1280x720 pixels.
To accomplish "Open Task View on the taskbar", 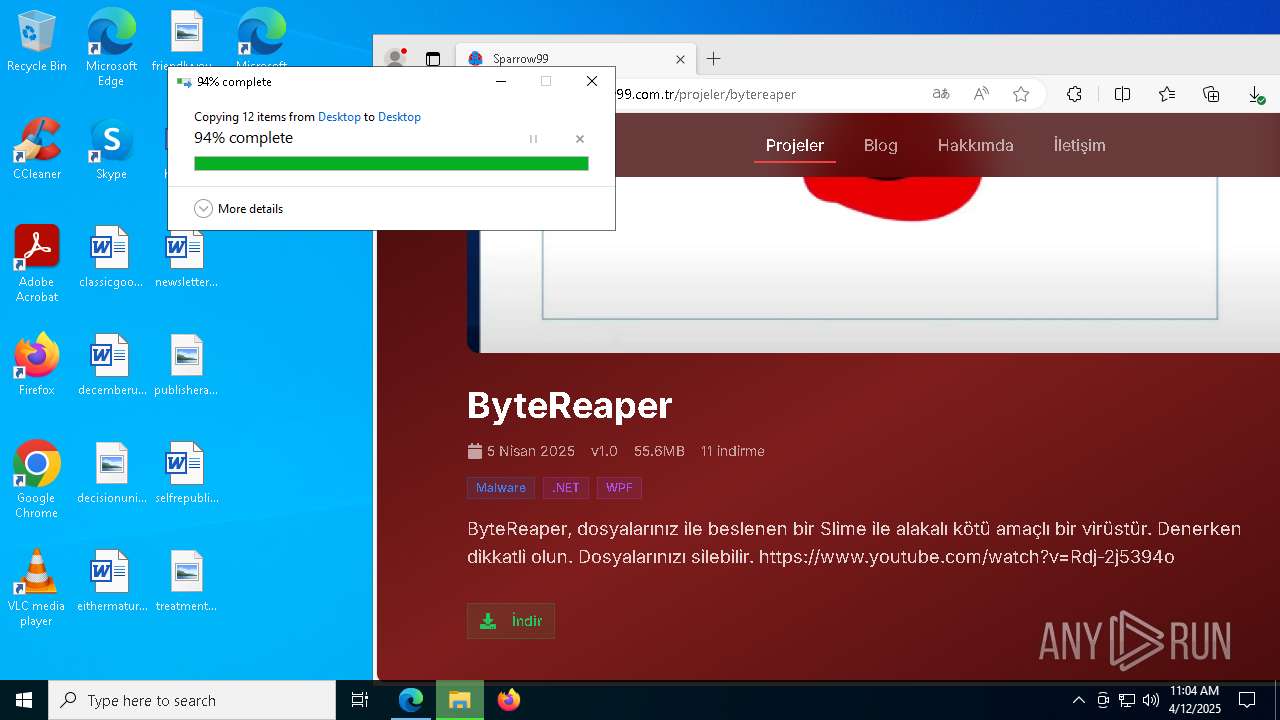I will pyautogui.click(x=360, y=700).
